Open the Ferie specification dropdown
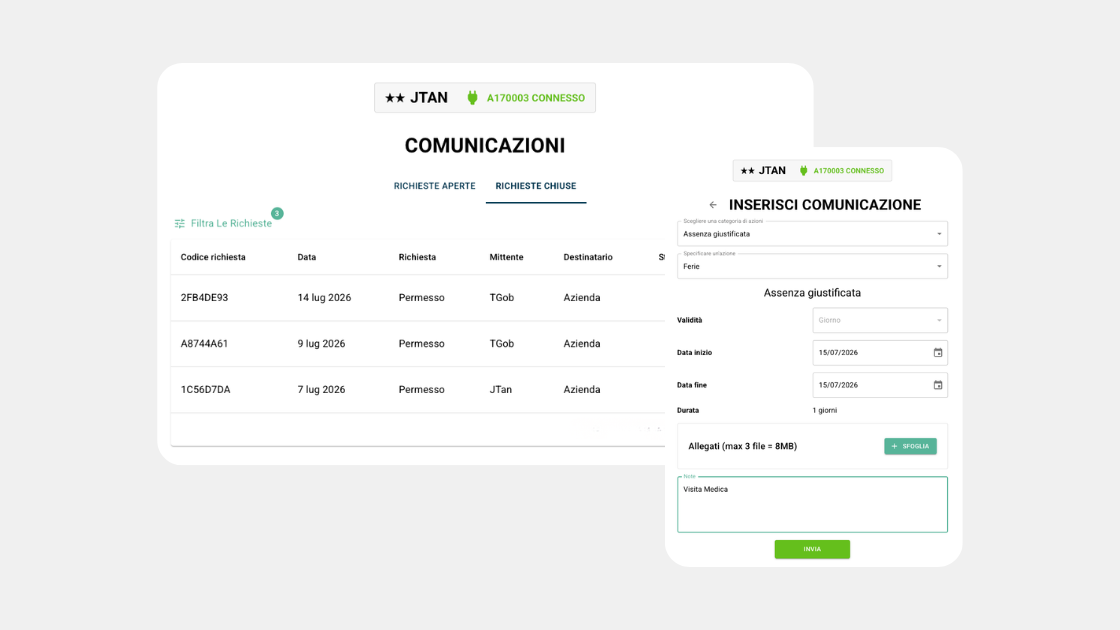Image resolution: width=1120 pixels, height=630 pixels. (812, 266)
